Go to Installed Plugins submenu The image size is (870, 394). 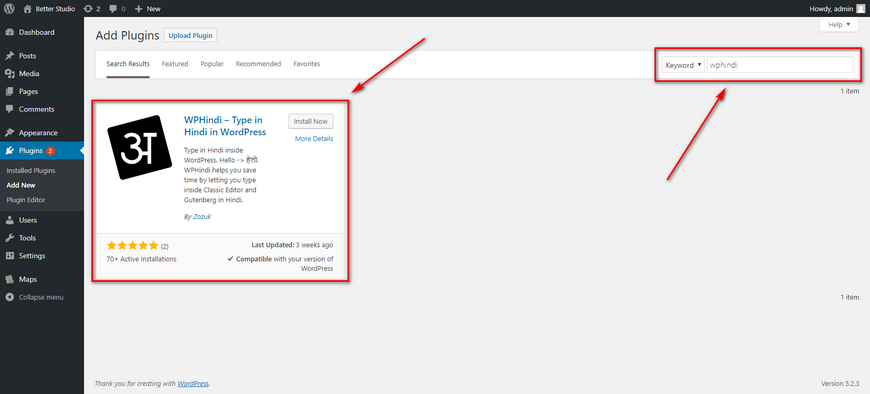[31, 170]
